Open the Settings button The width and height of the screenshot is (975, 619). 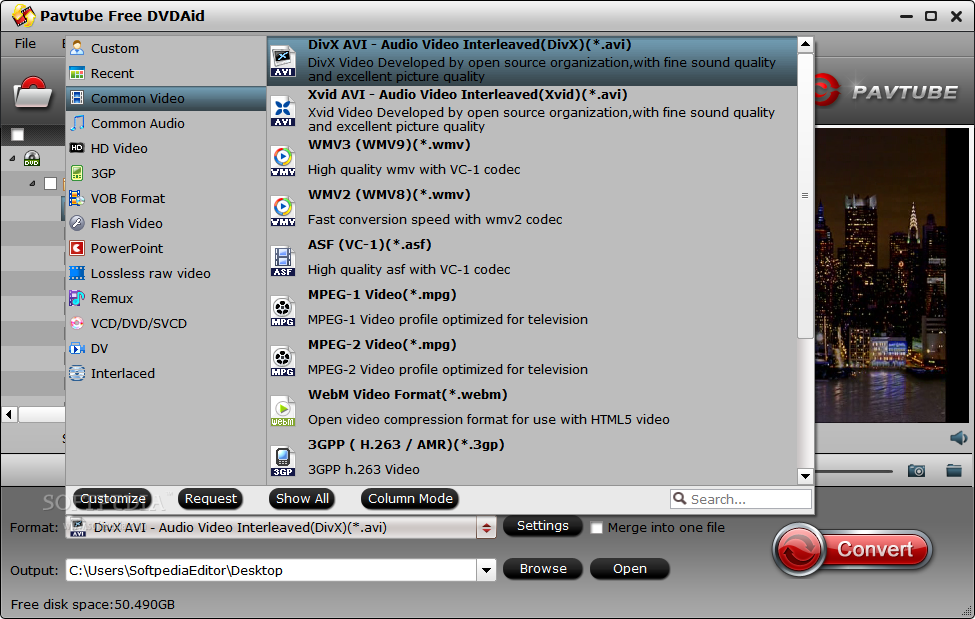coord(543,526)
